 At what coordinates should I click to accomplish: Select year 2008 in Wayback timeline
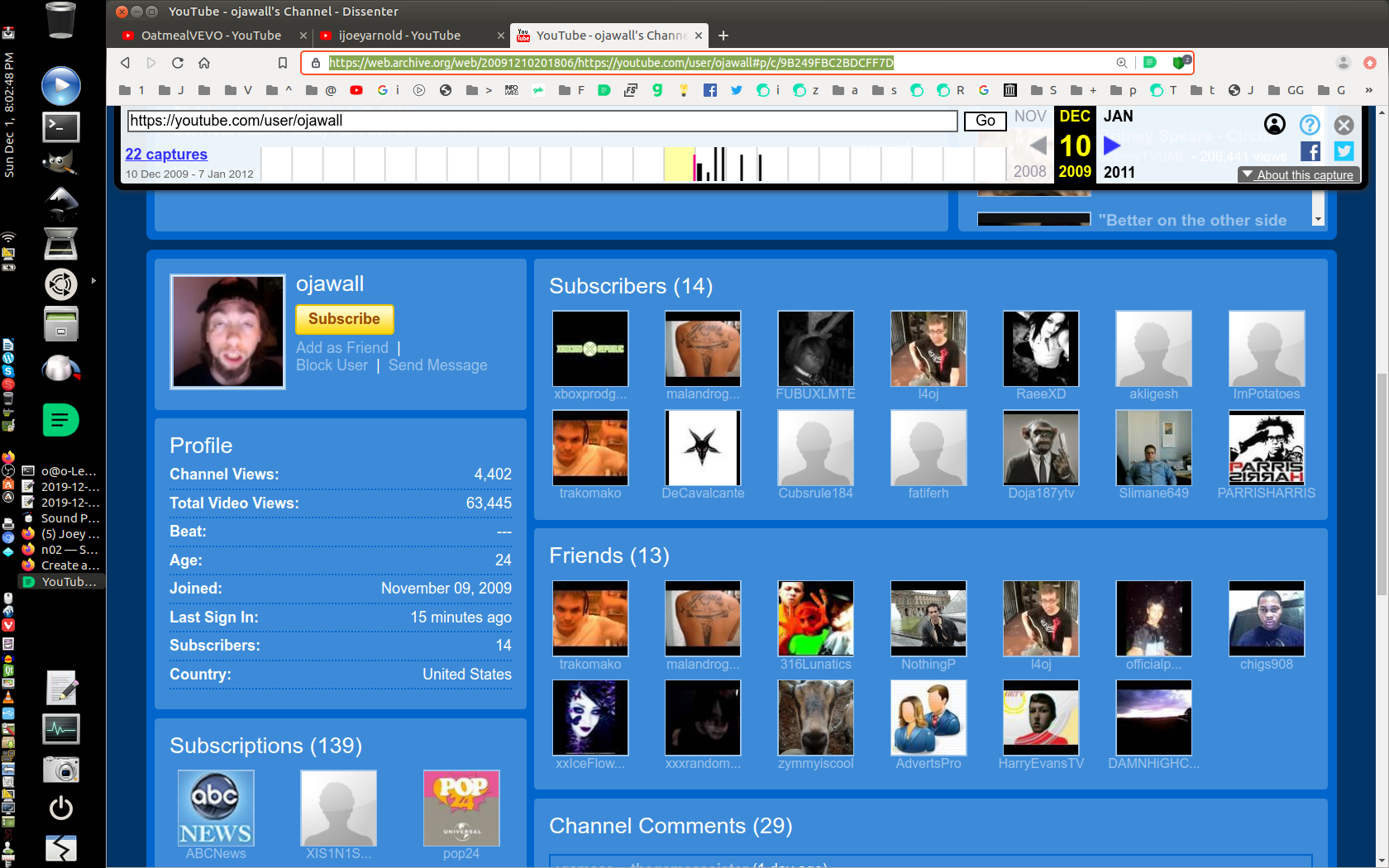click(x=1030, y=171)
